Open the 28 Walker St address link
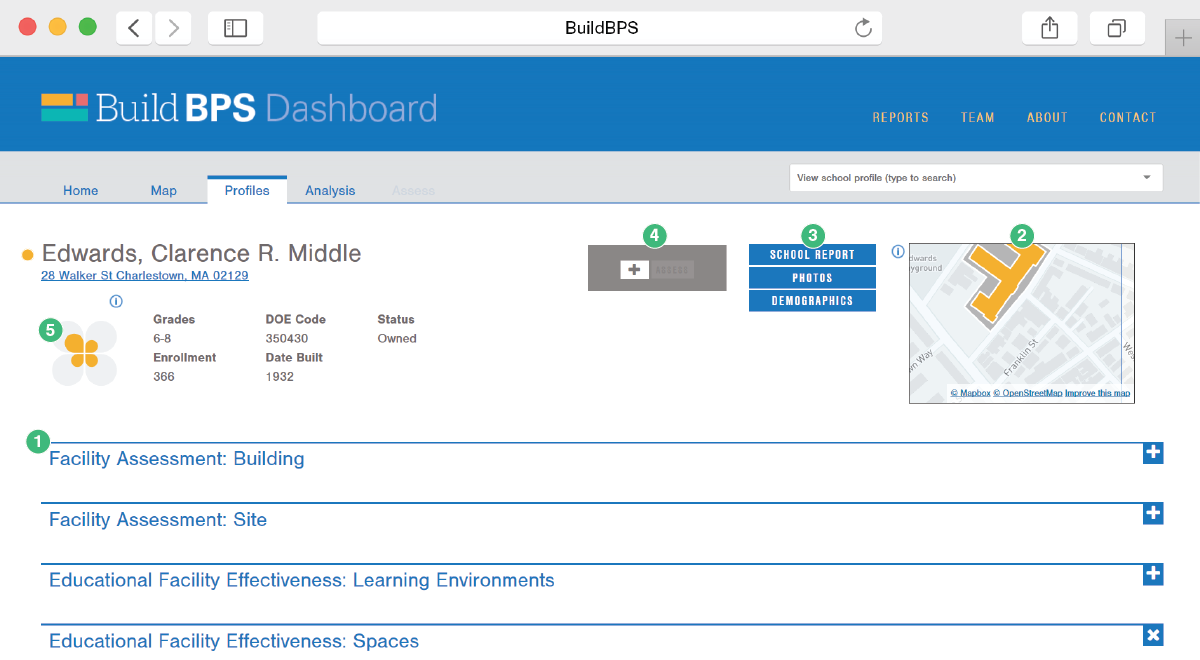Screen dimensions: 1200x660 144,275
